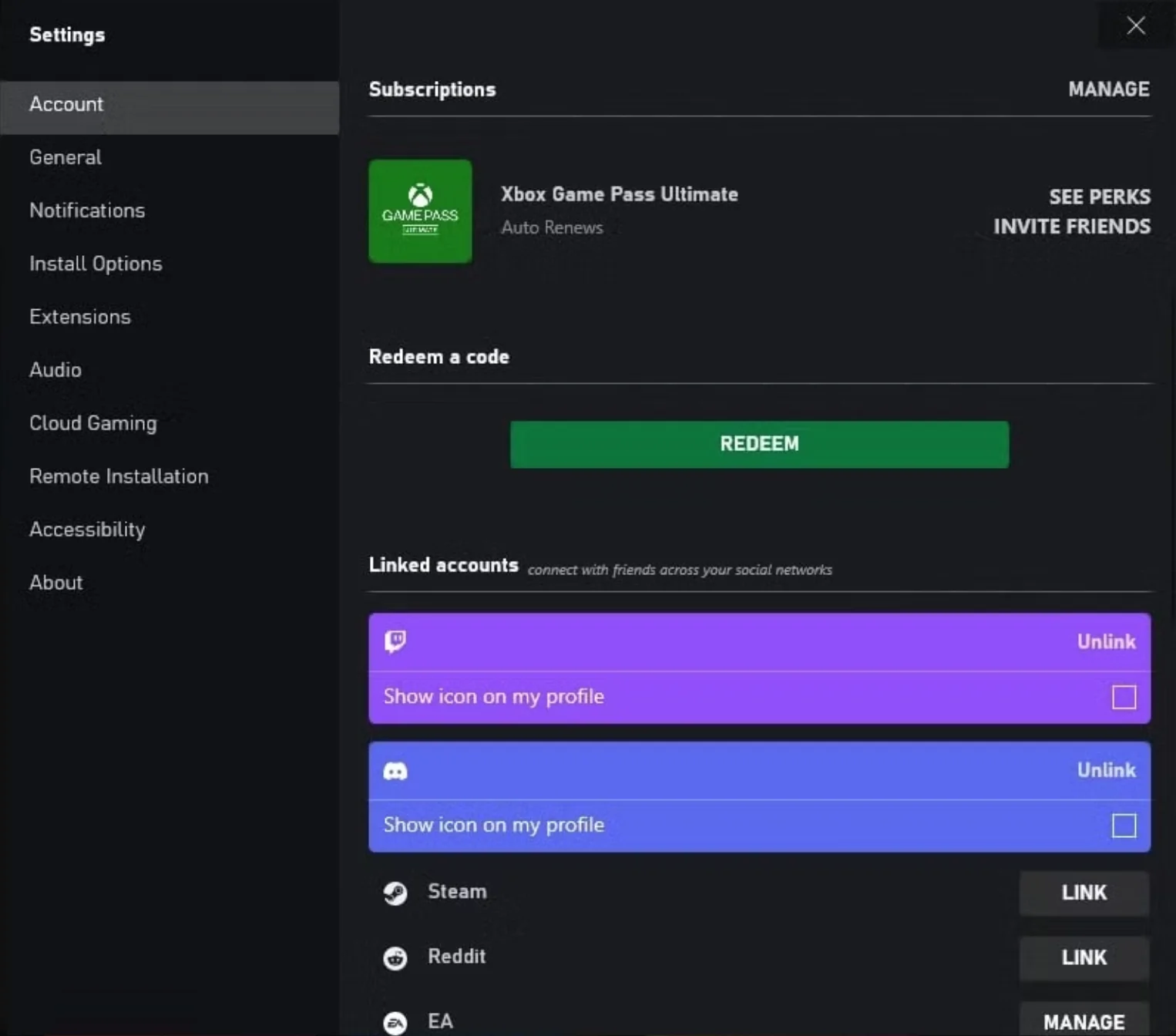Click MANAGE next to Subscriptions
The width and height of the screenshot is (1176, 1036).
(x=1108, y=89)
